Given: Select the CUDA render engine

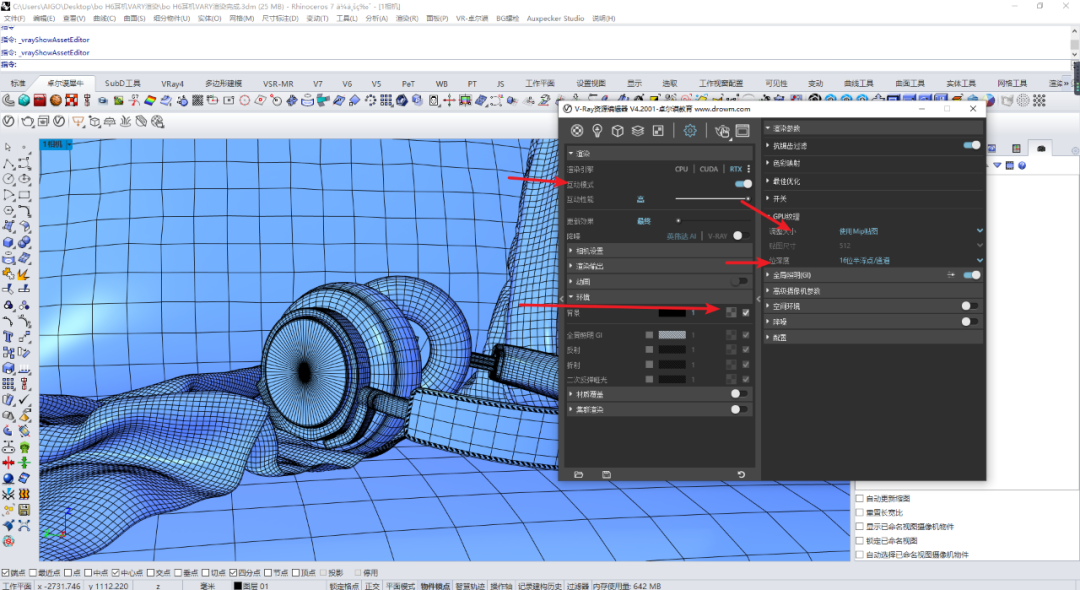Looking at the screenshot, I should pyautogui.click(x=709, y=169).
